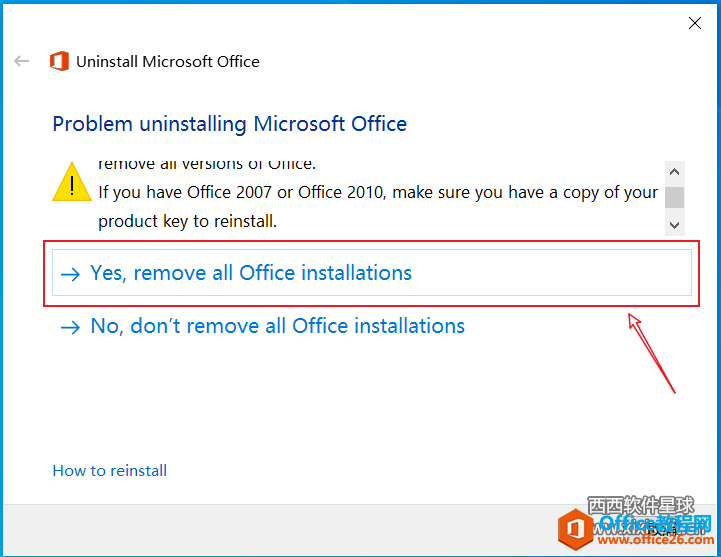Click the arrow icon beside "No, don't remove"
The width and height of the screenshot is (721, 557).
tap(70, 327)
